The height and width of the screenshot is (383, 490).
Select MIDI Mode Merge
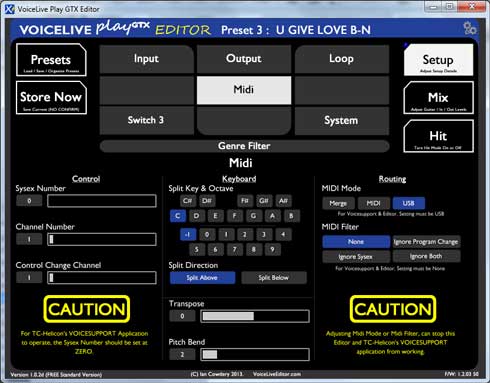pyautogui.click(x=338, y=203)
